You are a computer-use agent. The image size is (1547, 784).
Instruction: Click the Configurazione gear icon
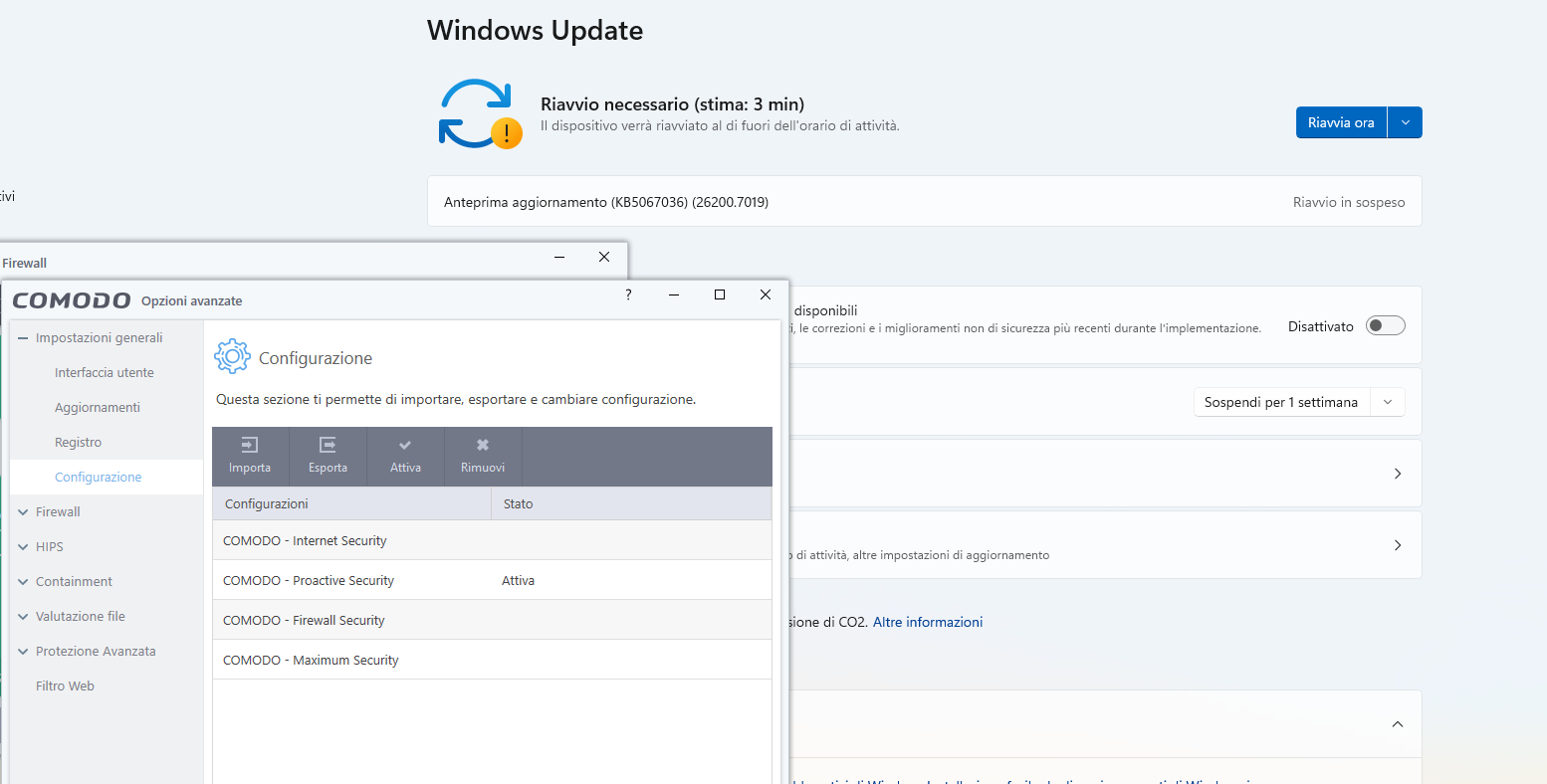232,356
